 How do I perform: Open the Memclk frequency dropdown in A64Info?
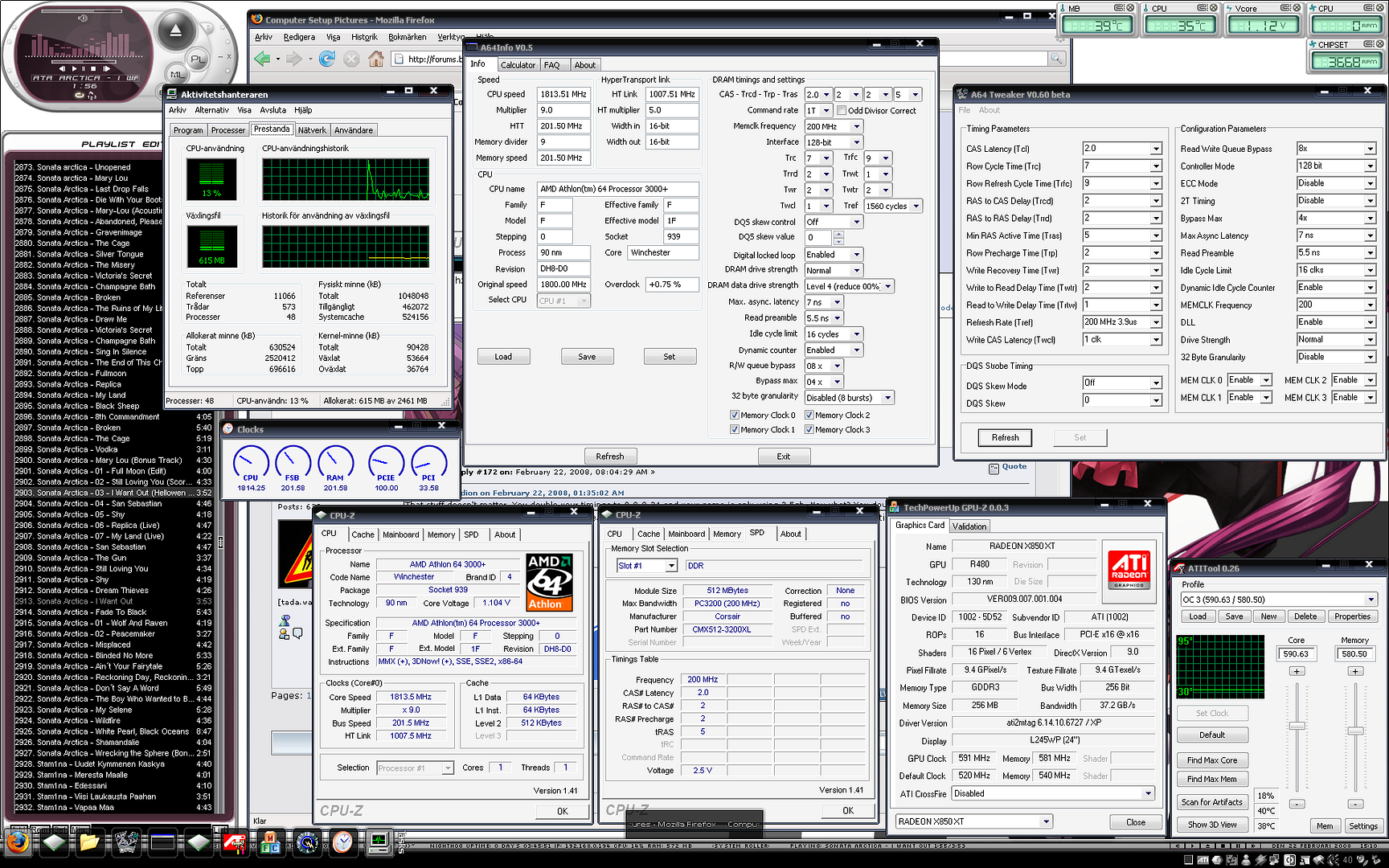point(857,126)
